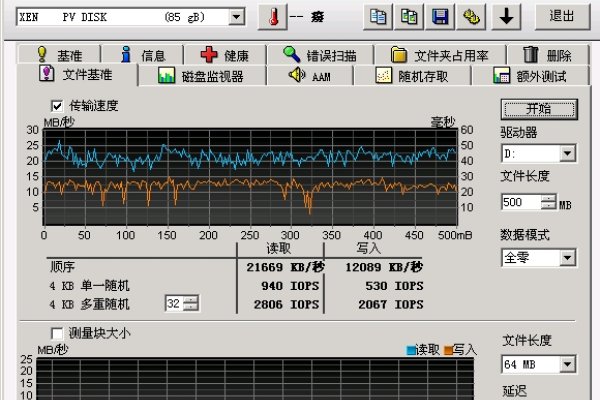This screenshot has width=600, height=400.
Task: Click the thermometer temperature icon
Action: click(271, 17)
